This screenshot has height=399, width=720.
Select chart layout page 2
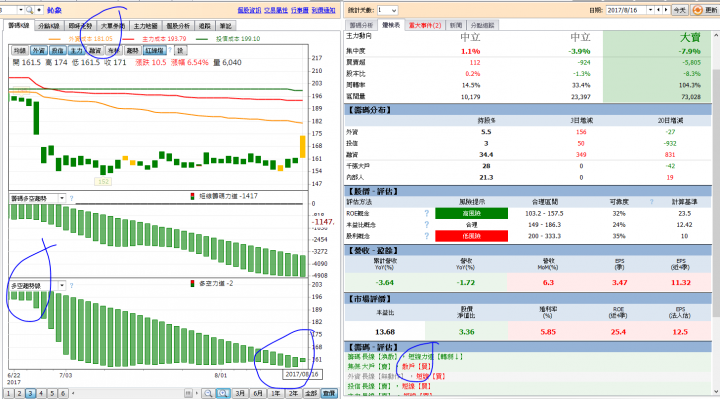tap(19, 393)
